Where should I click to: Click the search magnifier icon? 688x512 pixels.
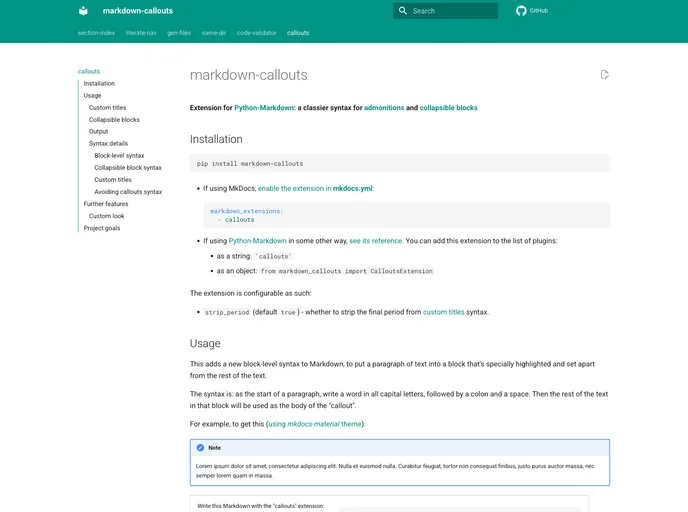click(403, 11)
